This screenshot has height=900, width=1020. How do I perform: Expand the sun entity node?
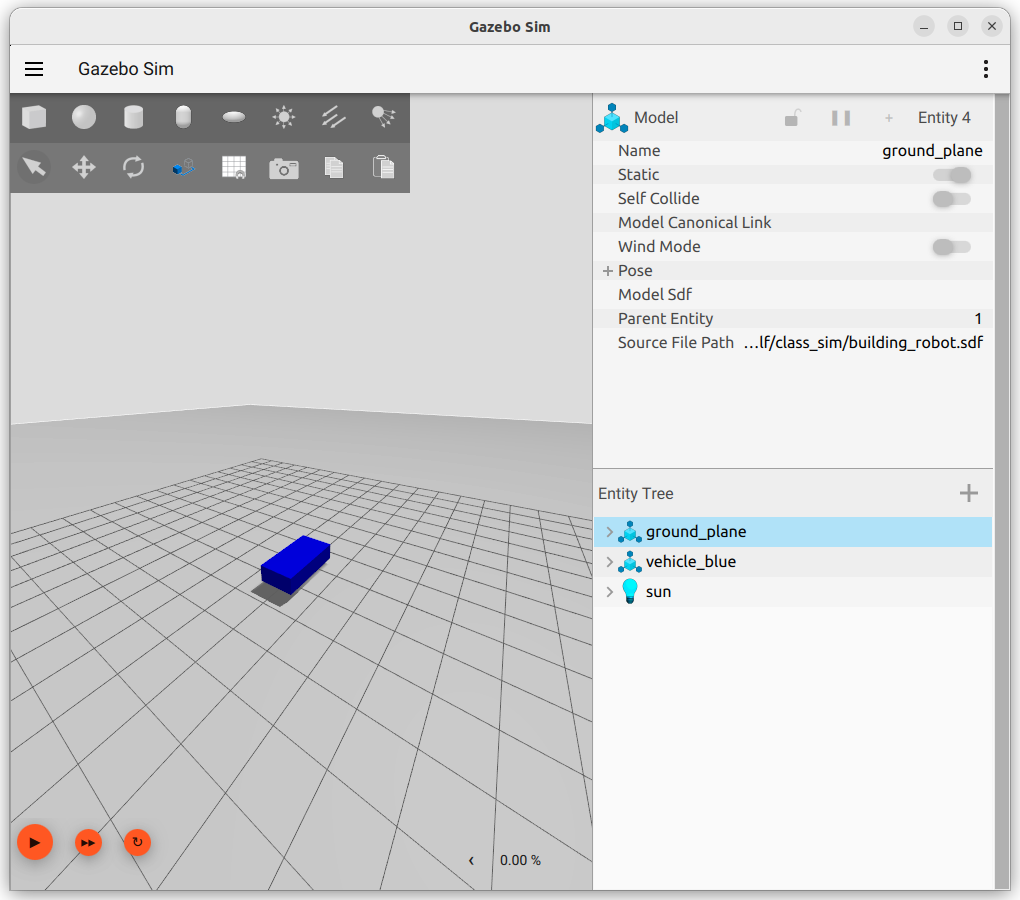609,592
